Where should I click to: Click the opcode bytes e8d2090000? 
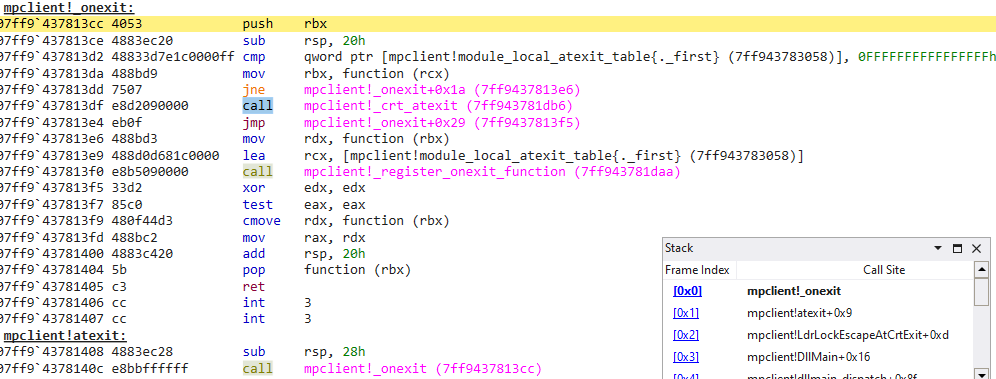pos(150,106)
